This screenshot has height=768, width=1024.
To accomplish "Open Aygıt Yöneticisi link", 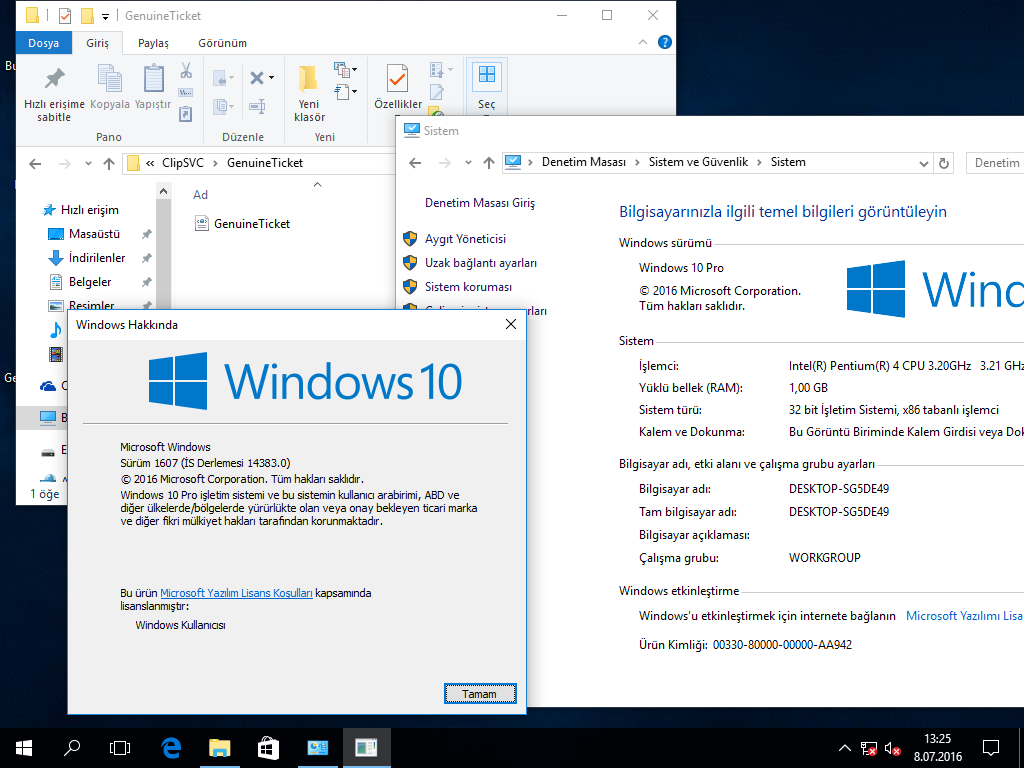I will (x=465, y=239).
